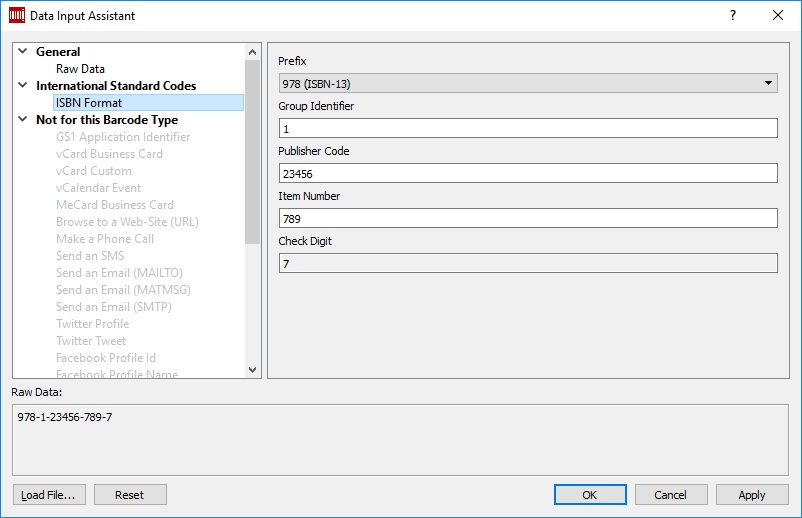802x518 pixels.
Task: Focus the Publisher Code input field
Action: coord(528,173)
